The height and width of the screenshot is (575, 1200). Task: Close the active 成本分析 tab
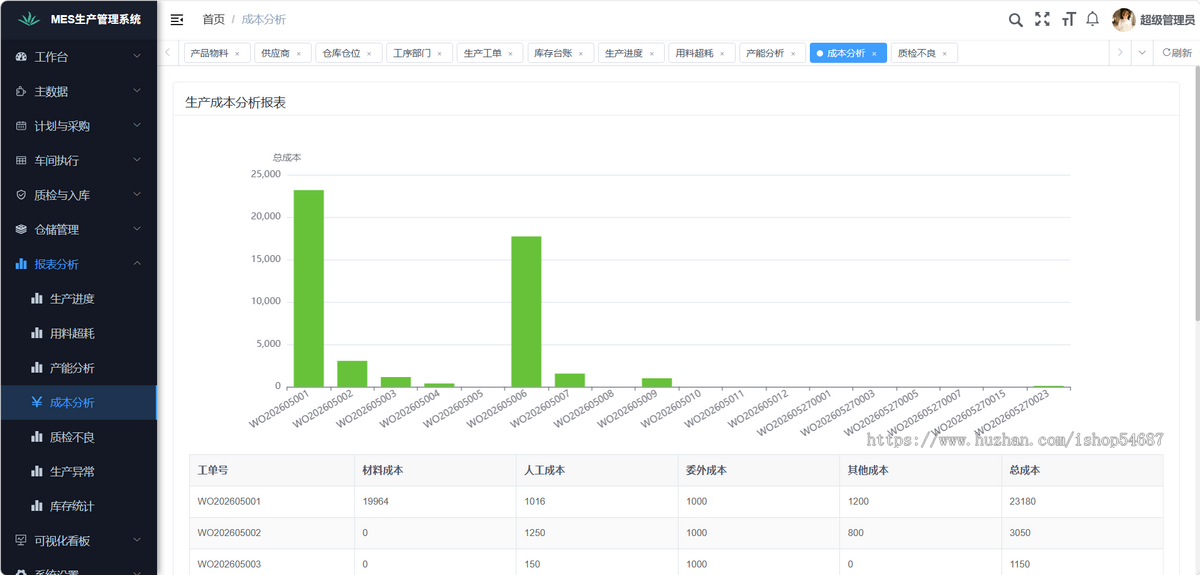874,54
